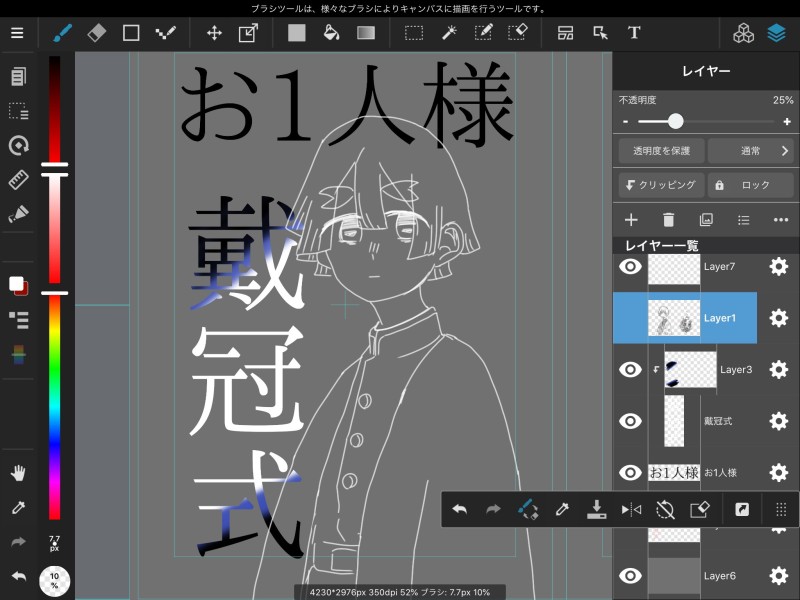
Task: Select the fill rectangle tool
Action: point(296,33)
